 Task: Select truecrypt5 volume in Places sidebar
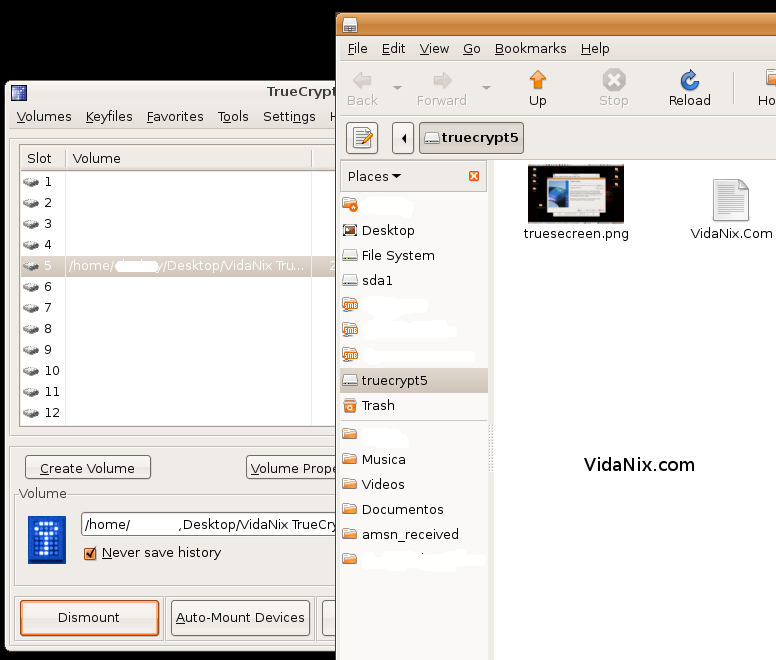[x=414, y=380]
